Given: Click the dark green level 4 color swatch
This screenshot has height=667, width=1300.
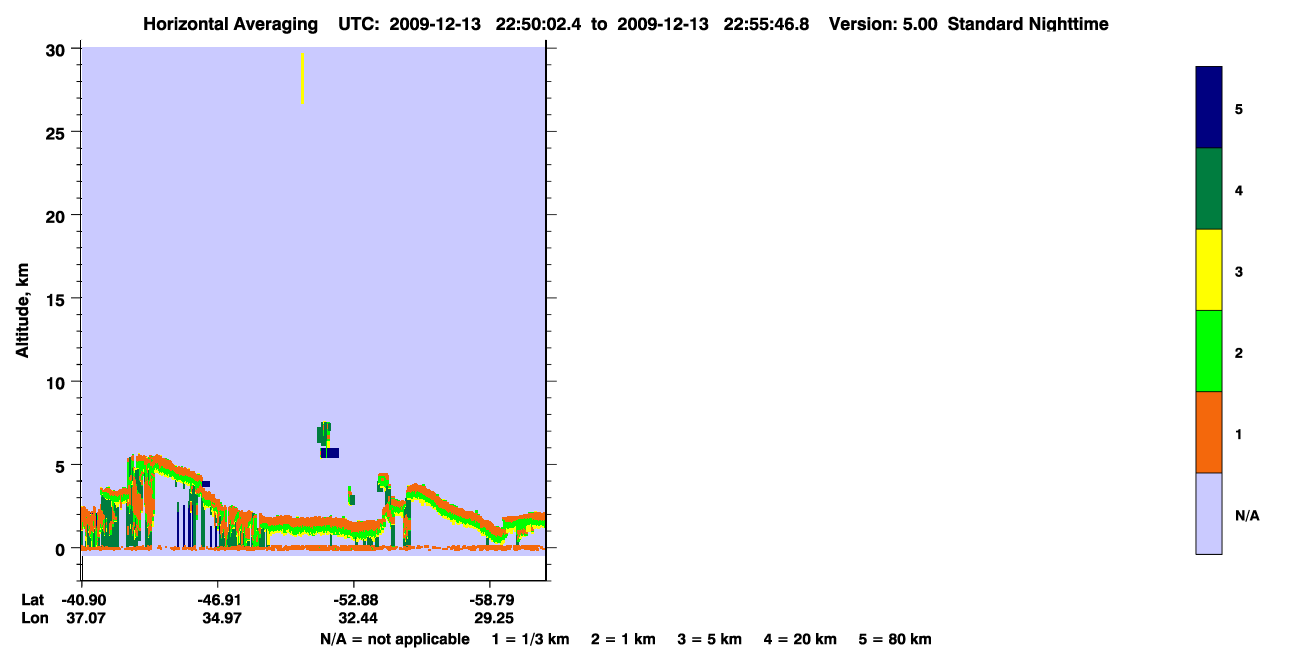Looking at the screenshot, I should click(x=1209, y=189).
